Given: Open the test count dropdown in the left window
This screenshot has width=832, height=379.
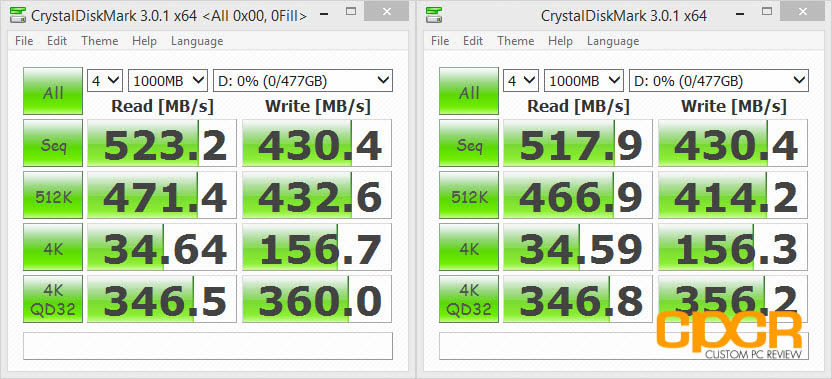Looking at the screenshot, I should [105, 81].
